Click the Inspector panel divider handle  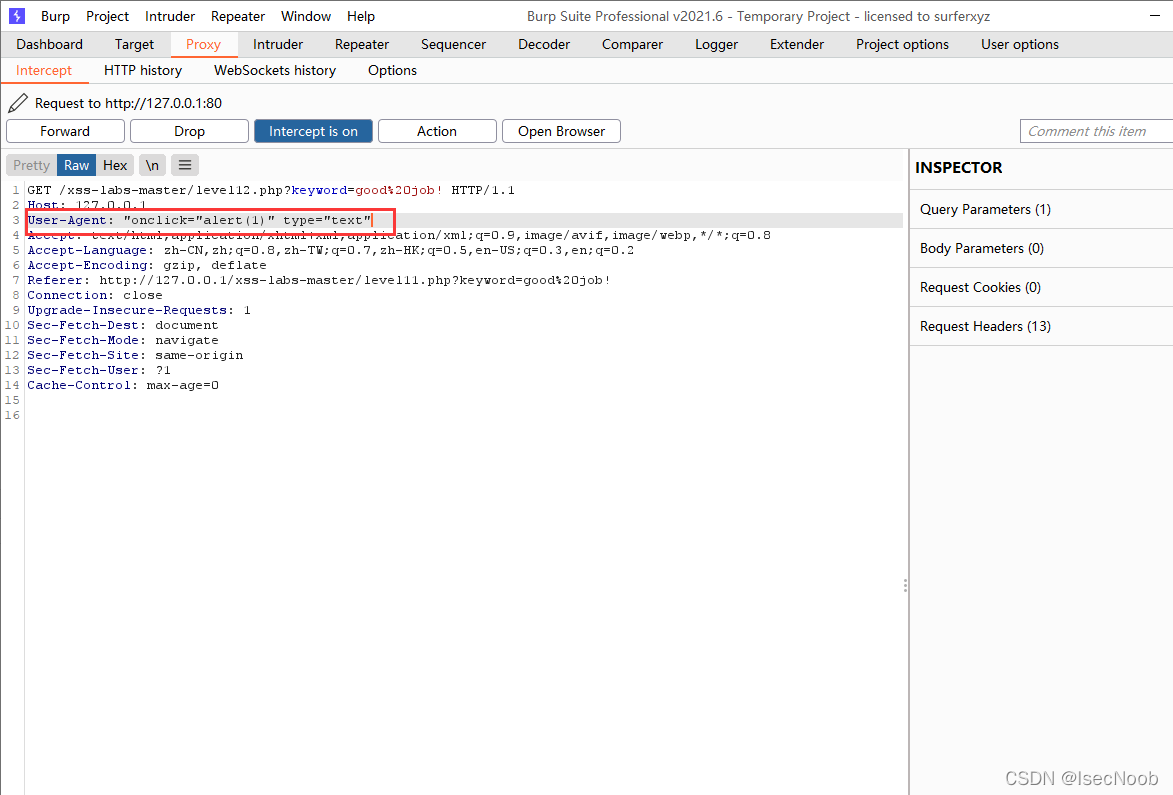[x=905, y=586]
